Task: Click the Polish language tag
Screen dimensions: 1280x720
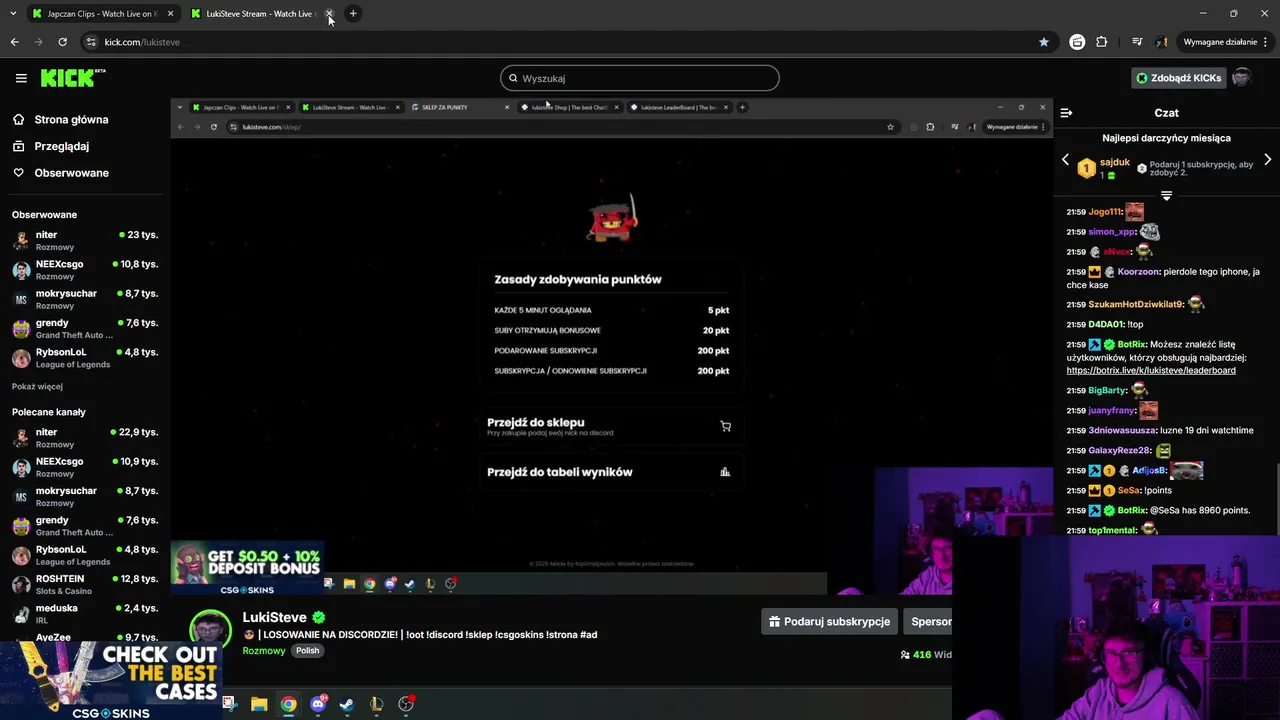Action: coord(308,651)
